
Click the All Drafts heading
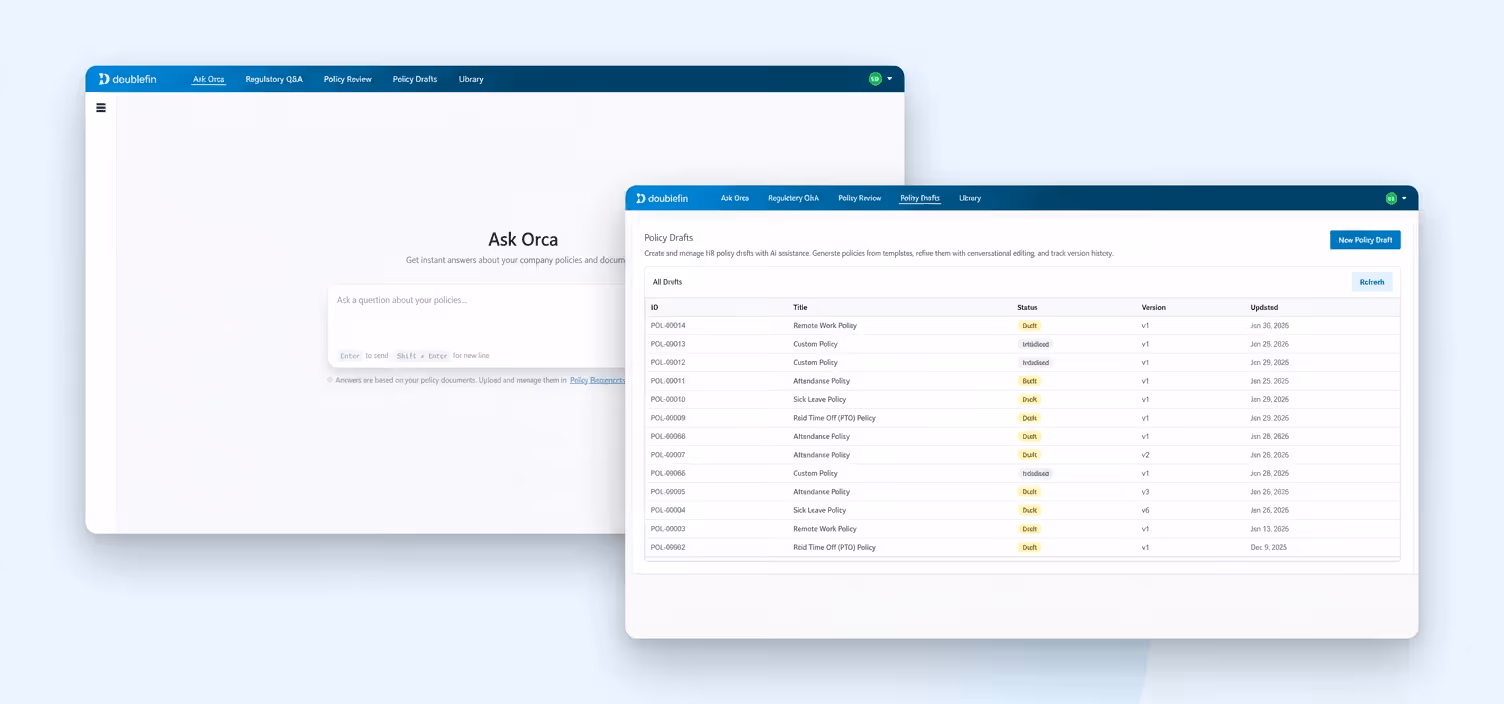point(668,282)
